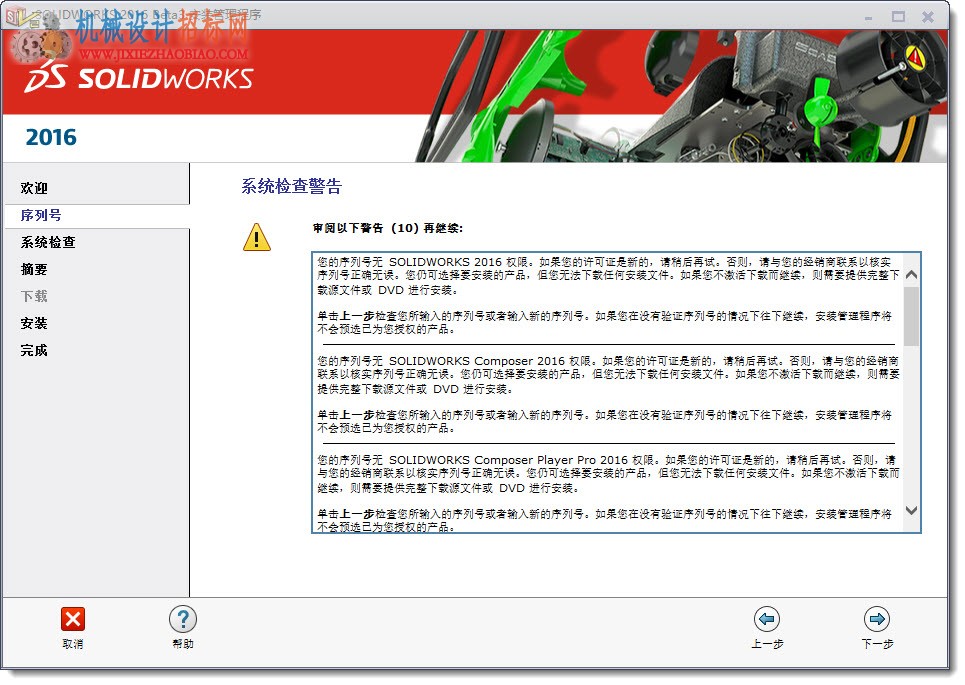Image resolution: width=965 pixels, height=685 pixels.
Task: Select 系统检查 step in sidebar
Action: pyautogui.click(x=48, y=242)
